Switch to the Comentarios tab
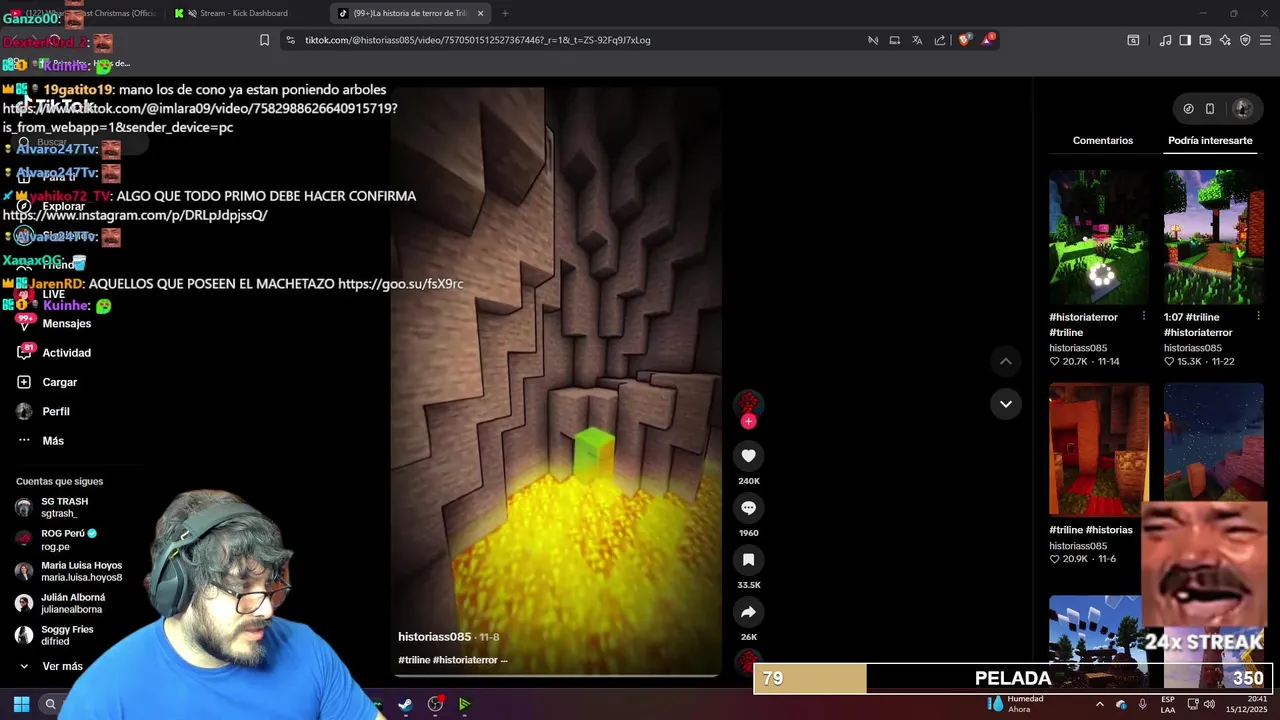1280x720 pixels. click(1103, 141)
